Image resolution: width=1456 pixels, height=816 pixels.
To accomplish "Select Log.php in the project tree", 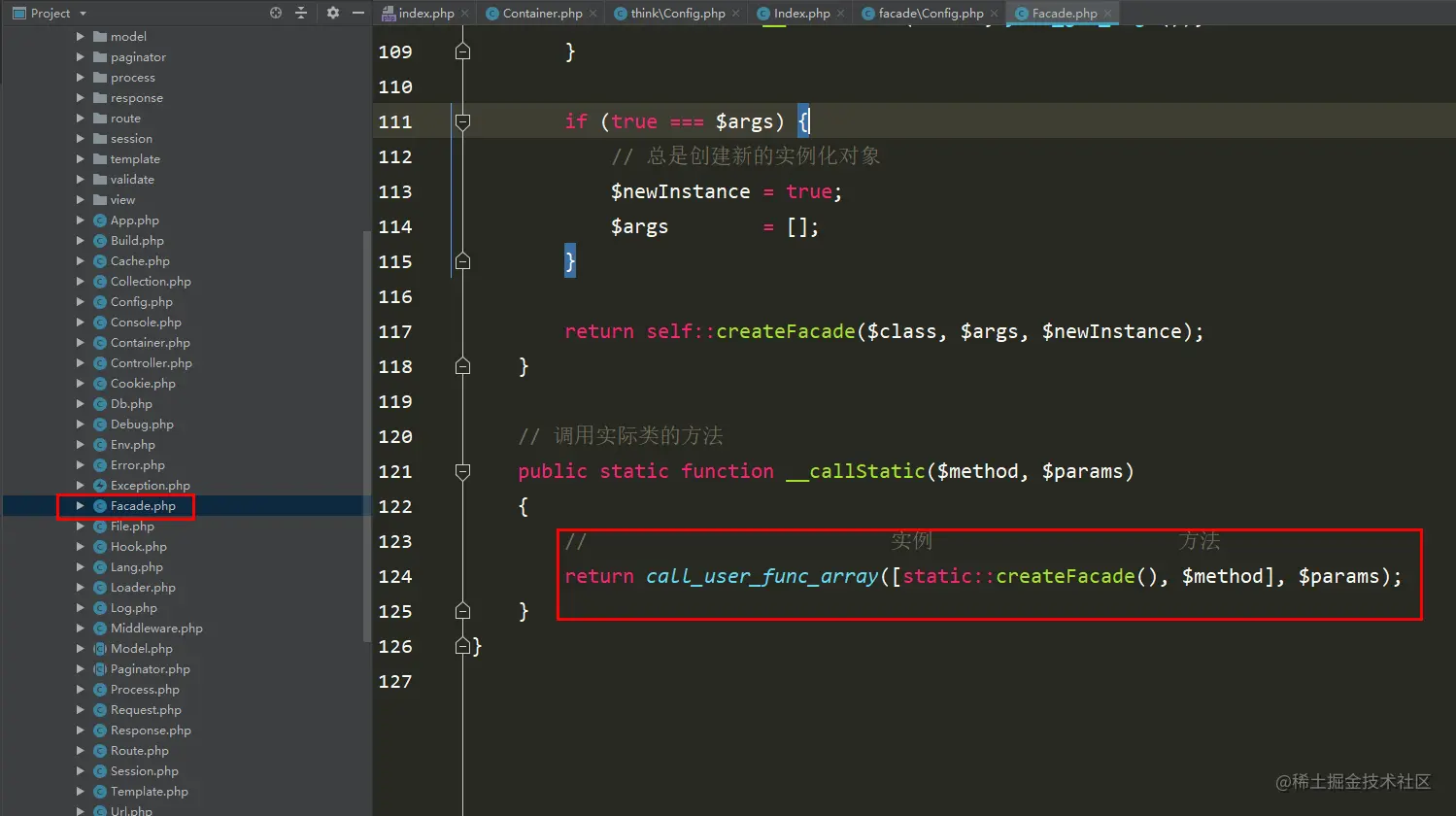I will pos(134,608).
